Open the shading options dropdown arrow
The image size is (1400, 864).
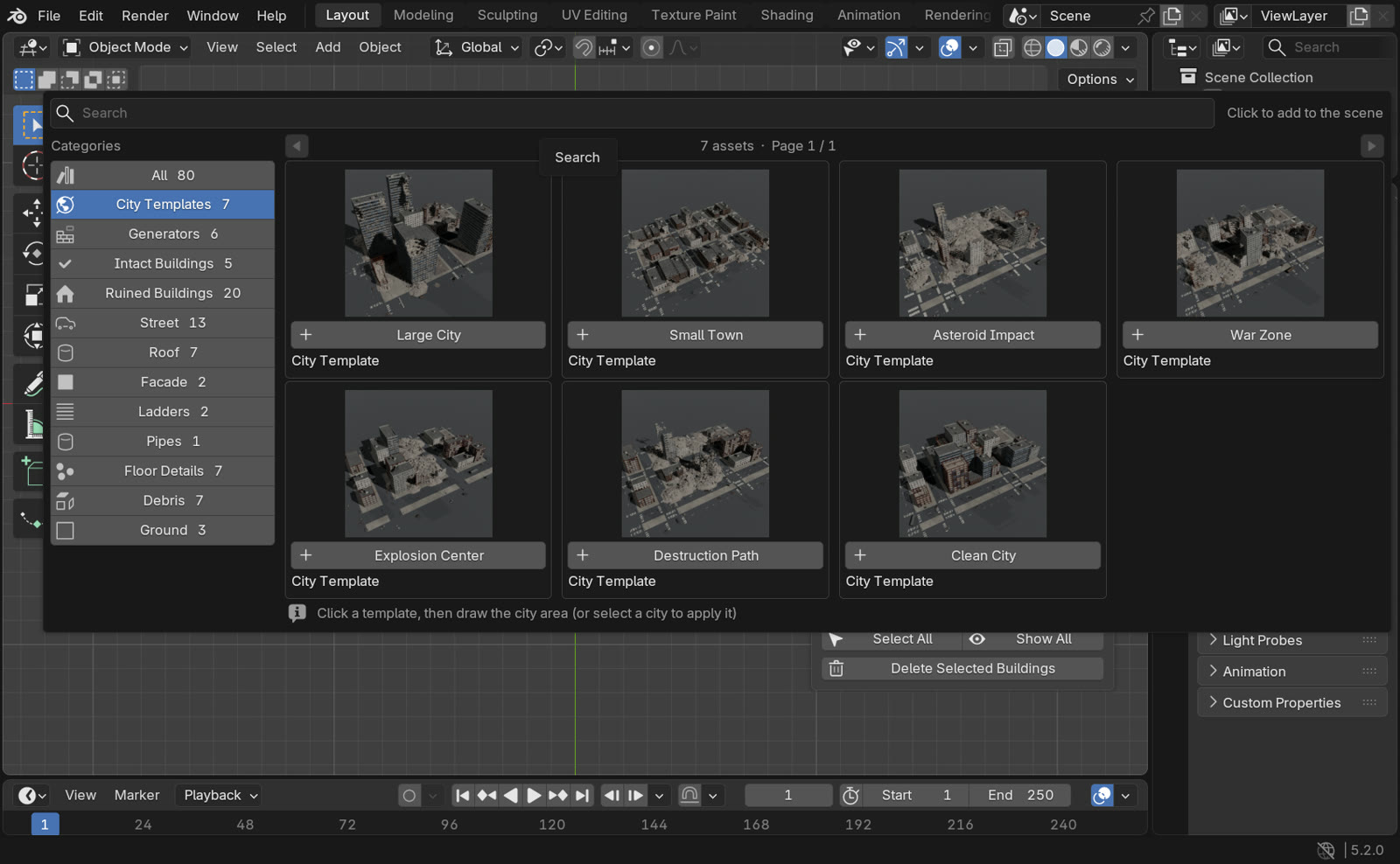pos(1126,47)
